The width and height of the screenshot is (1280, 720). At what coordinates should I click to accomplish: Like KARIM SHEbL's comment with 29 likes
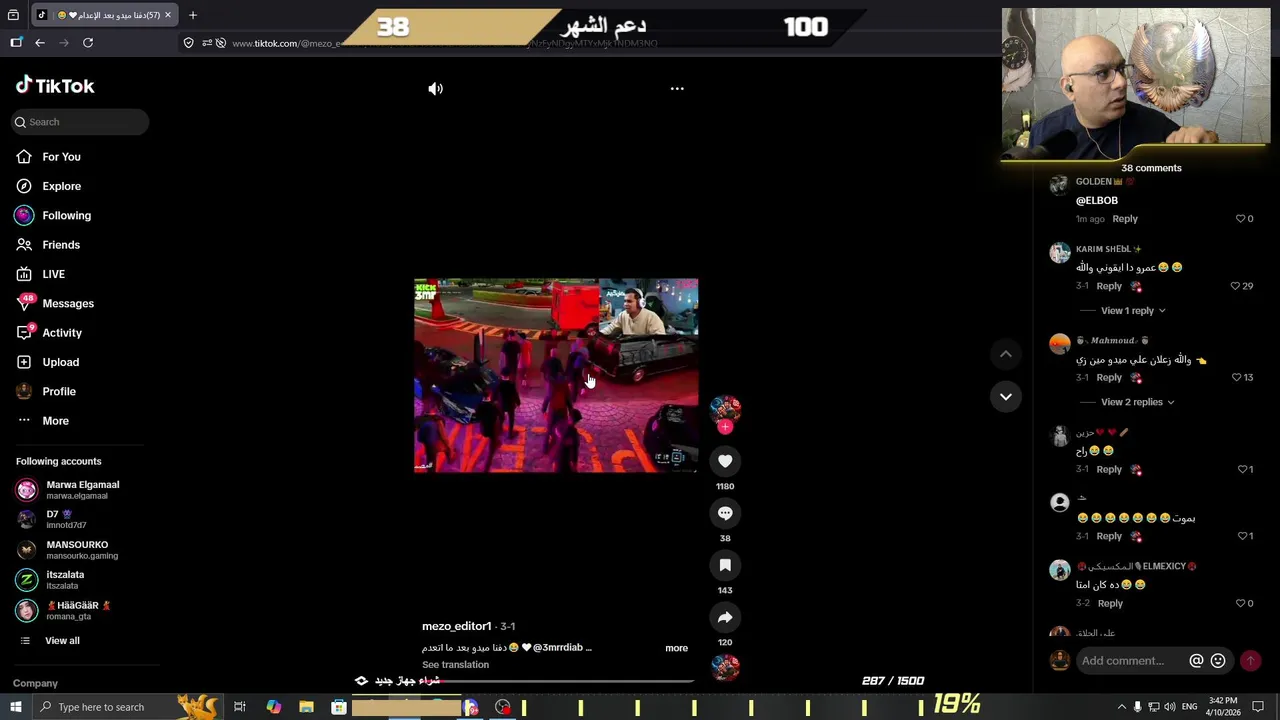point(1235,286)
